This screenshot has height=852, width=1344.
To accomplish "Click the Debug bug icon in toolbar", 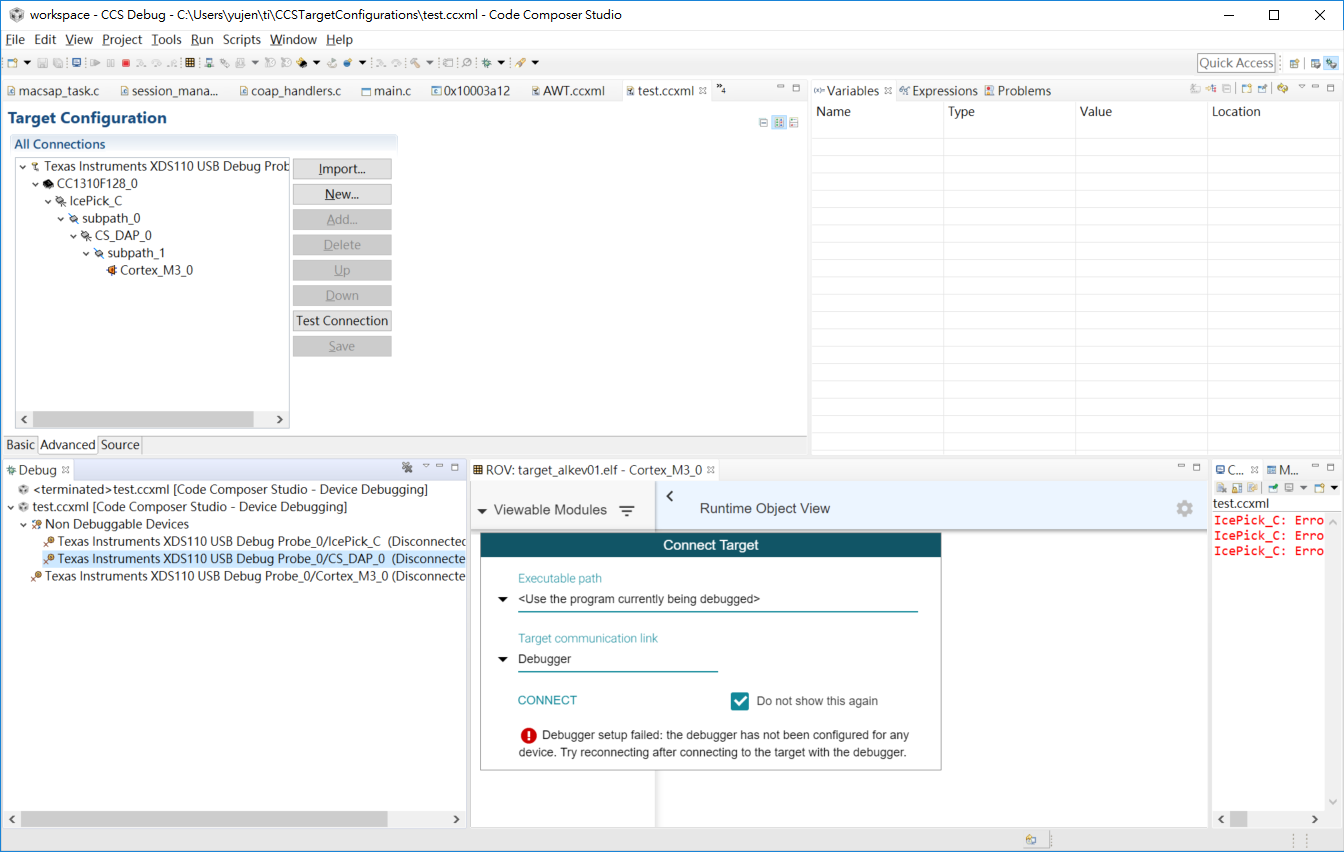I will (x=486, y=63).
